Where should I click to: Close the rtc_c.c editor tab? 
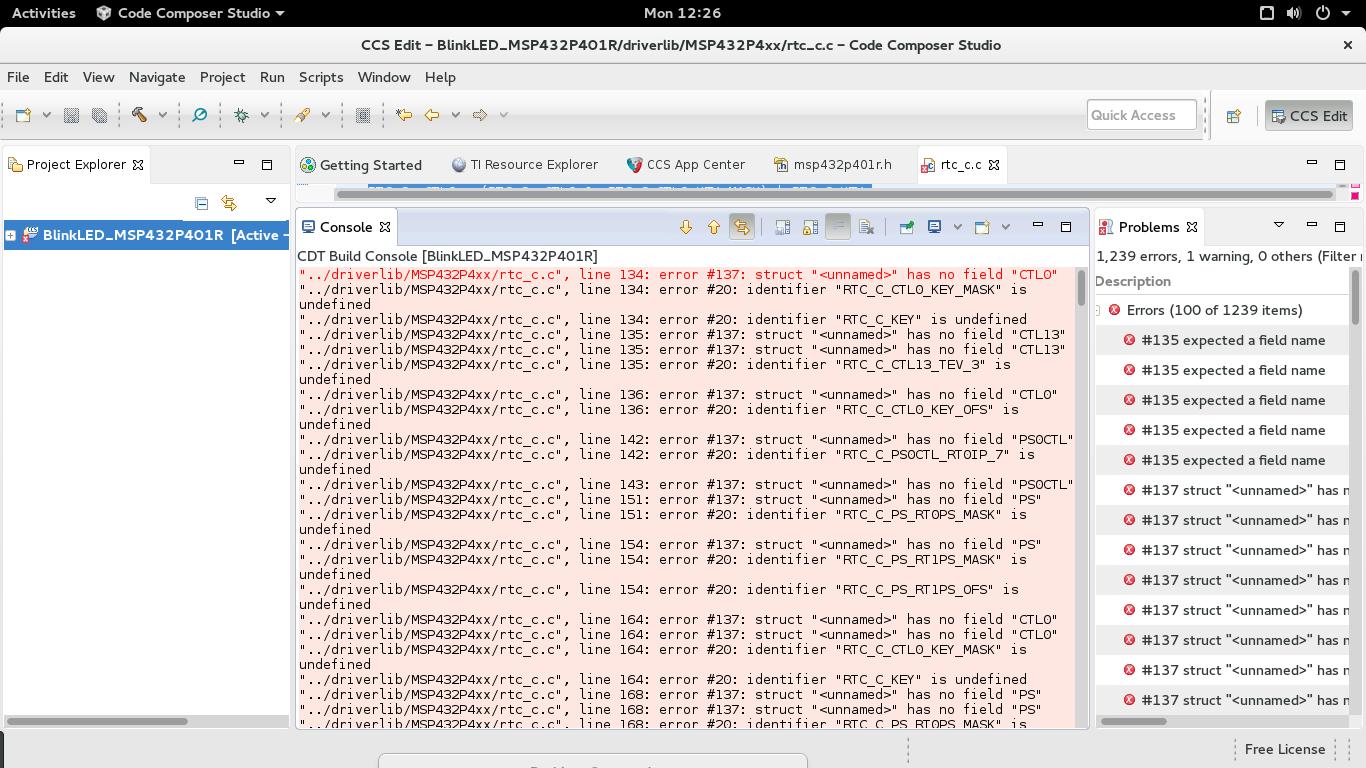tap(994, 165)
